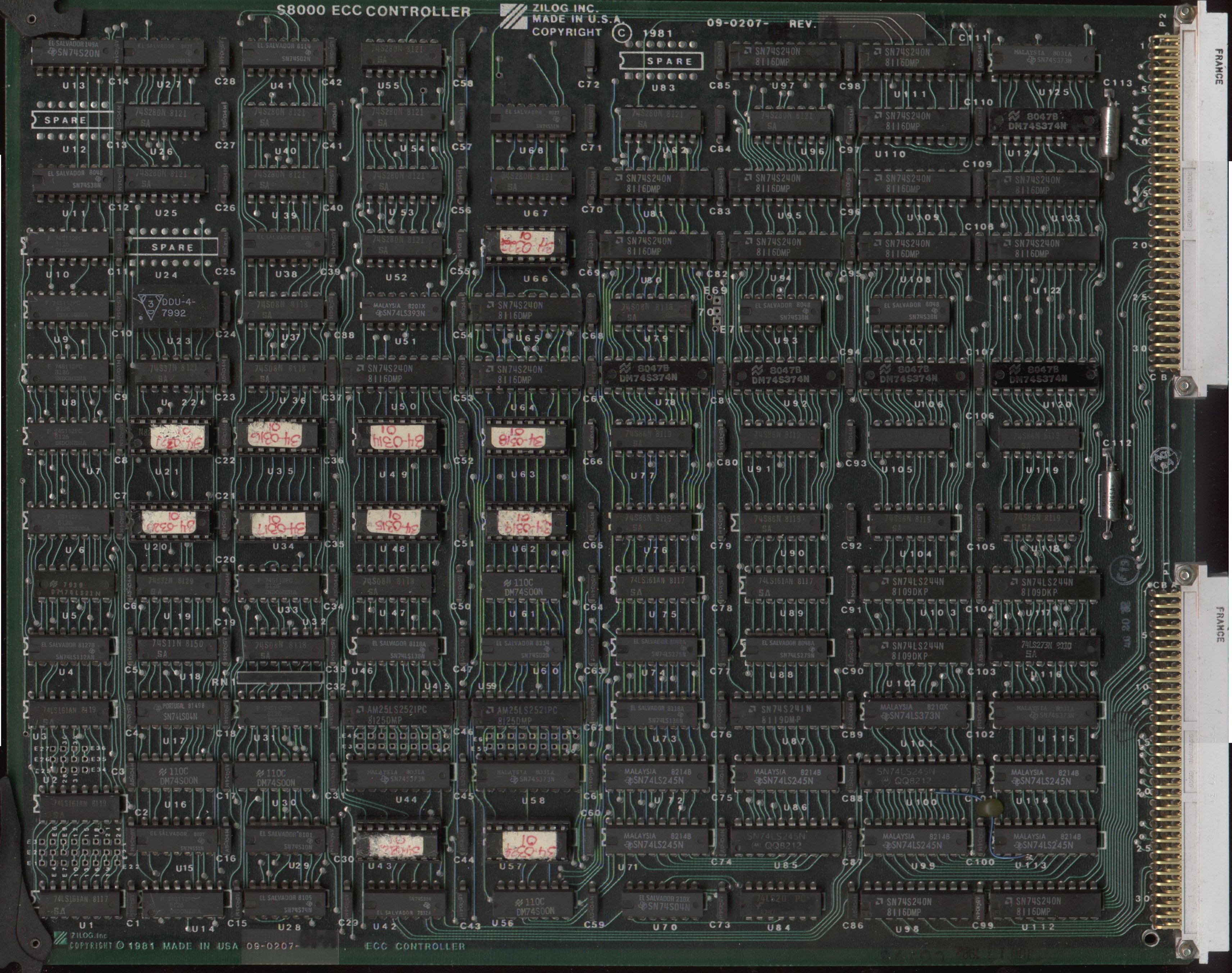Click the circled copyright symbol near 1981
The height and width of the screenshot is (973, 1232).
(x=621, y=32)
